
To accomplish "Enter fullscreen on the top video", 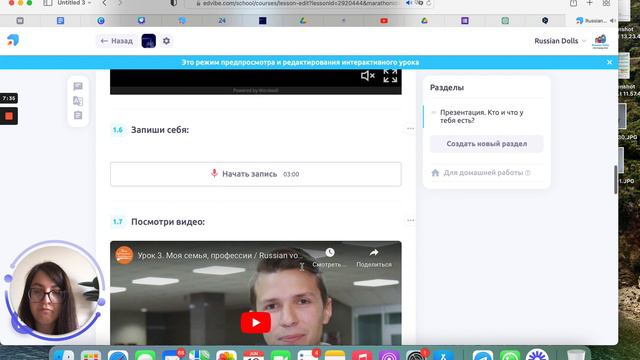I will coord(390,76).
